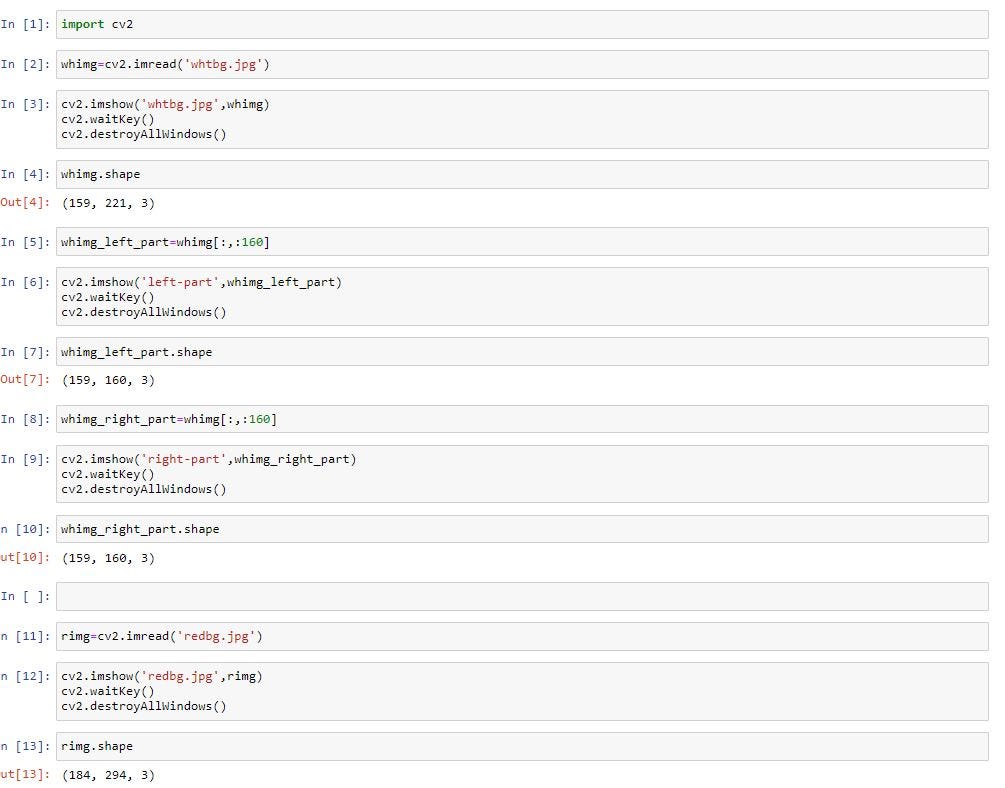Select the whimg_left_part.shape cell
Image resolution: width=1005 pixels, height=788 pixels.
tap(522, 352)
